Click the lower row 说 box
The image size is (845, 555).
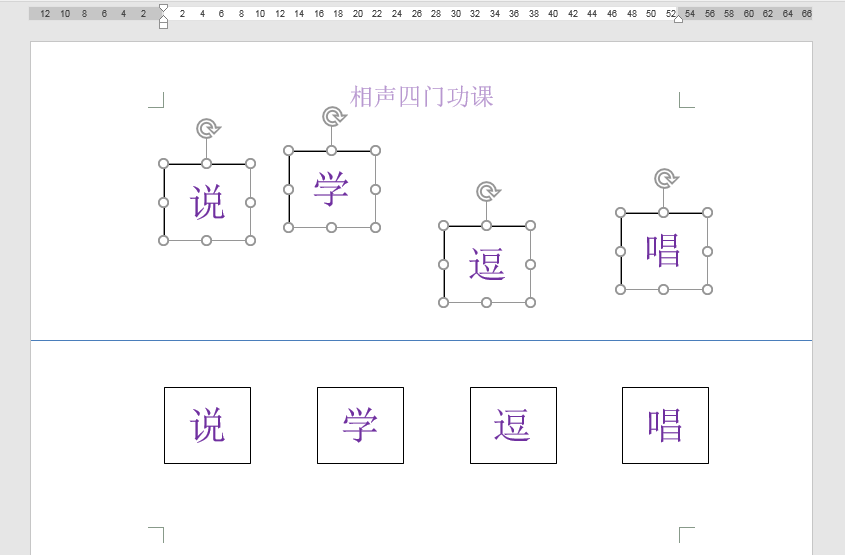point(207,425)
